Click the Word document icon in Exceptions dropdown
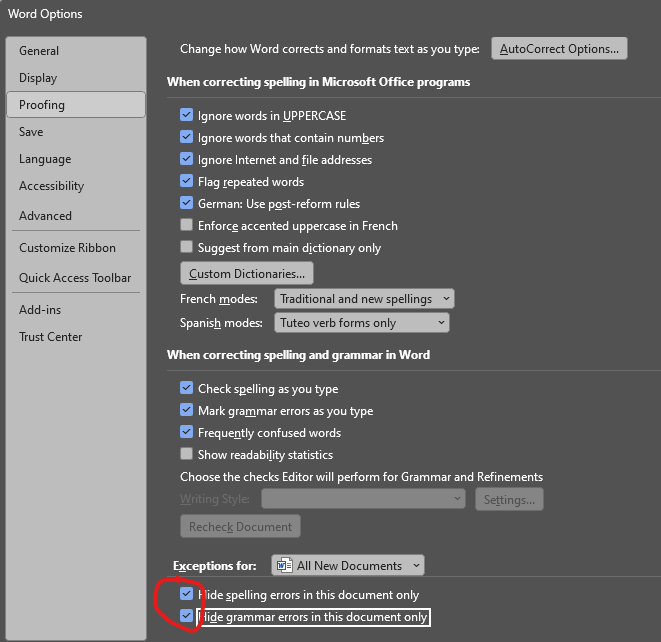 [x=284, y=565]
